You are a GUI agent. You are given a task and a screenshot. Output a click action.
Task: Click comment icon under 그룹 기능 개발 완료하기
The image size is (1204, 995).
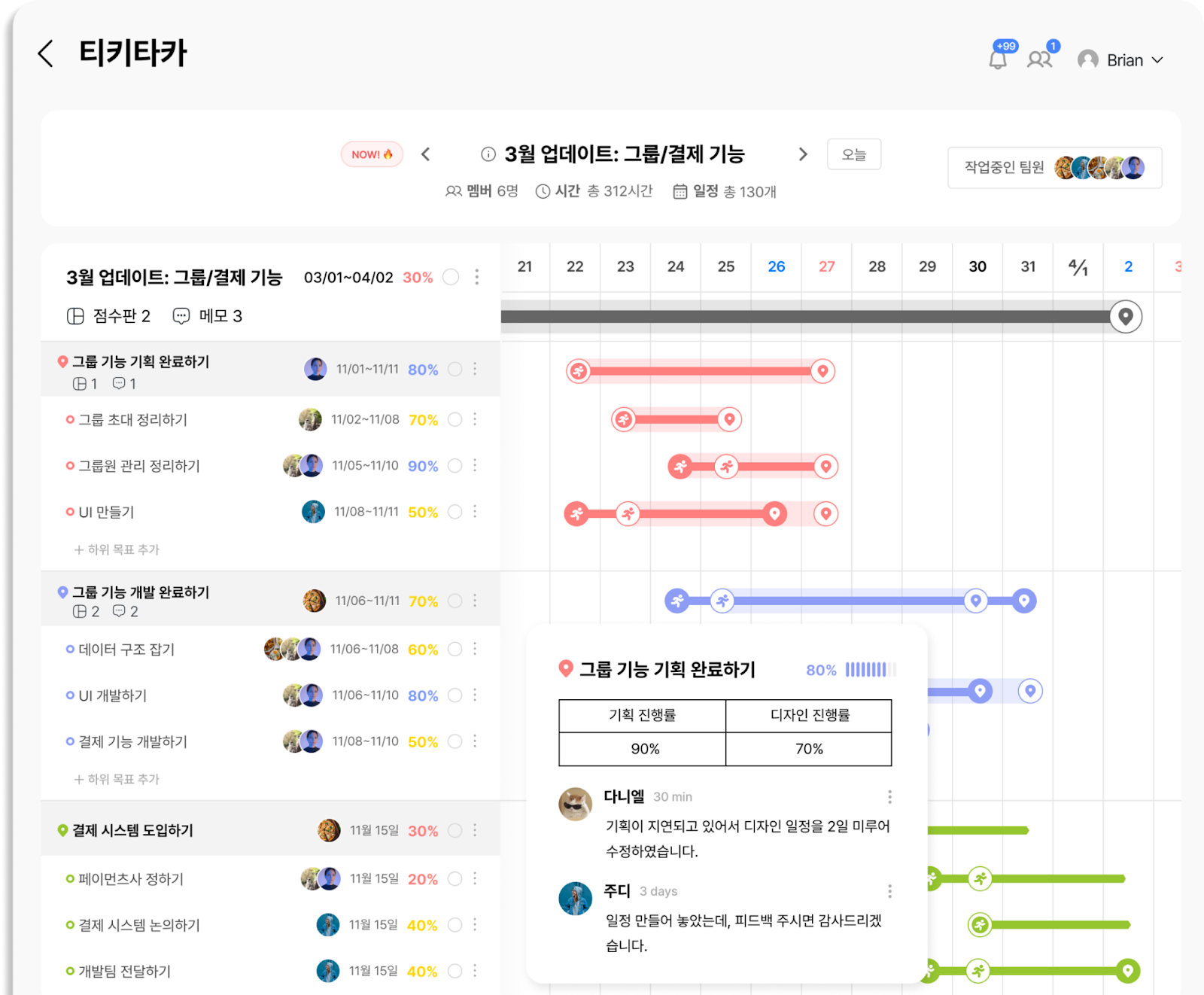tap(119, 612)
